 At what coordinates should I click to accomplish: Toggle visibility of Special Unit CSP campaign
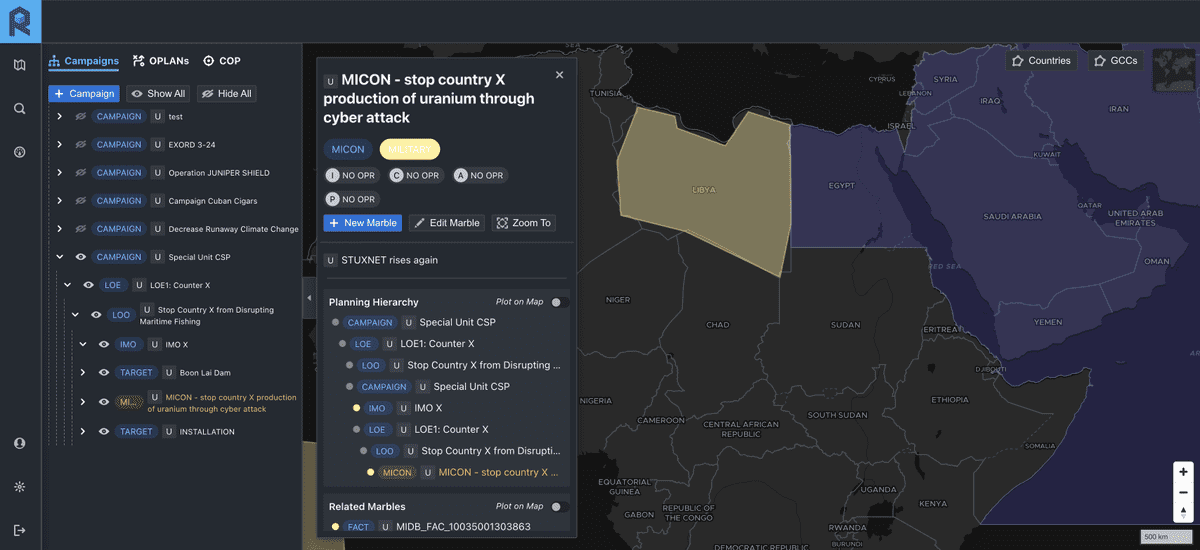81,257
